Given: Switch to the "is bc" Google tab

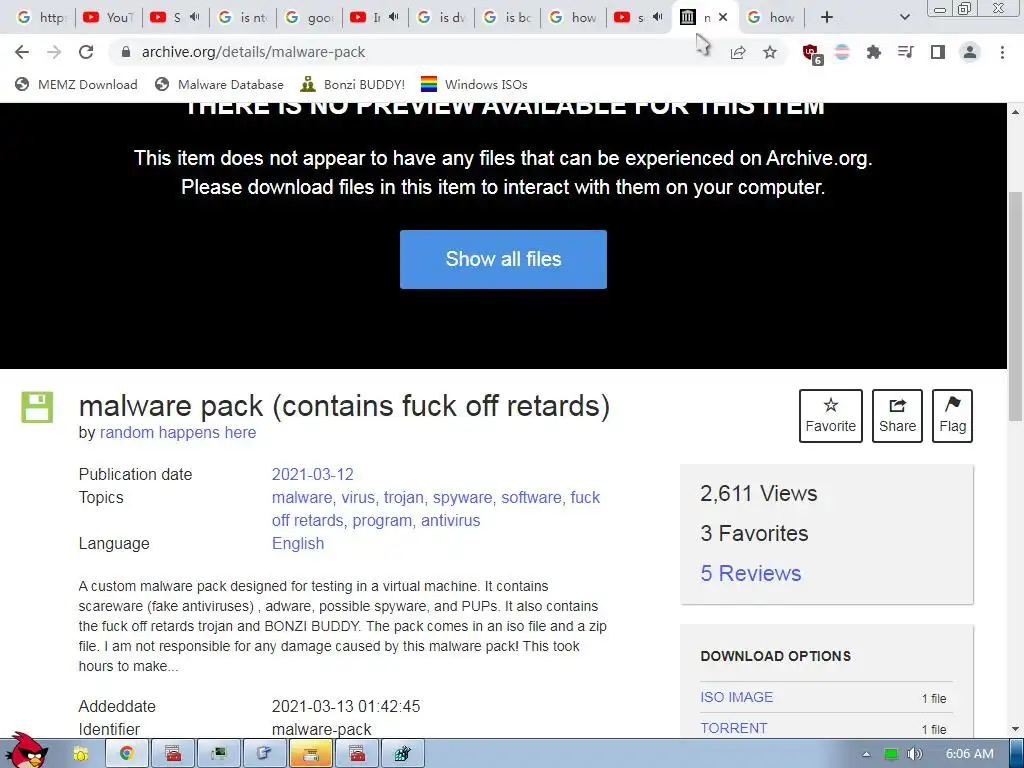Looking at the screenshot, I should pos(508,18).
